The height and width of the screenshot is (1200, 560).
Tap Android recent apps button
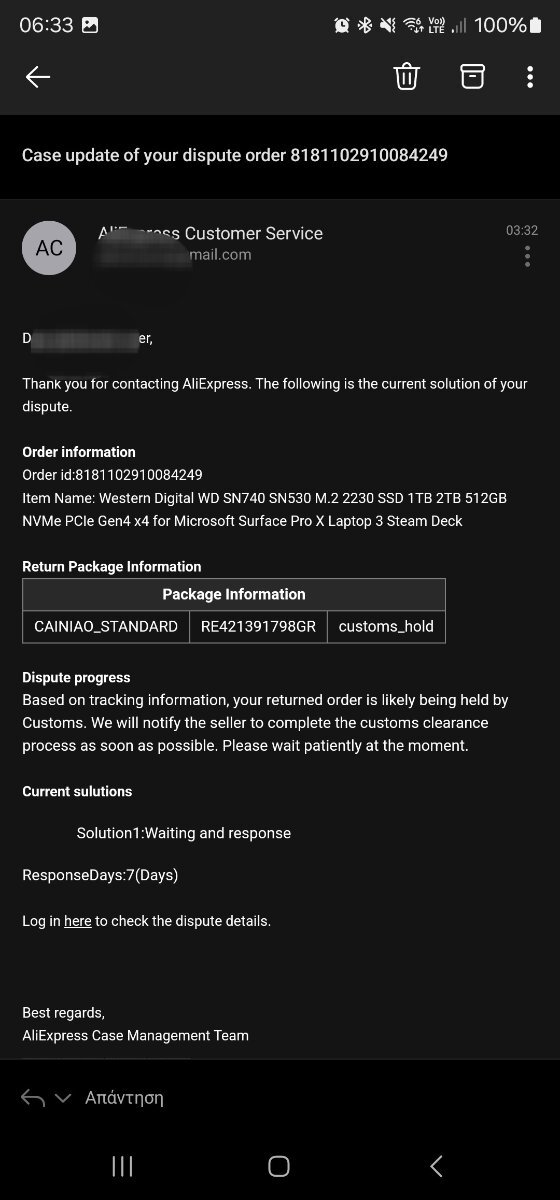pos(122,1166)
